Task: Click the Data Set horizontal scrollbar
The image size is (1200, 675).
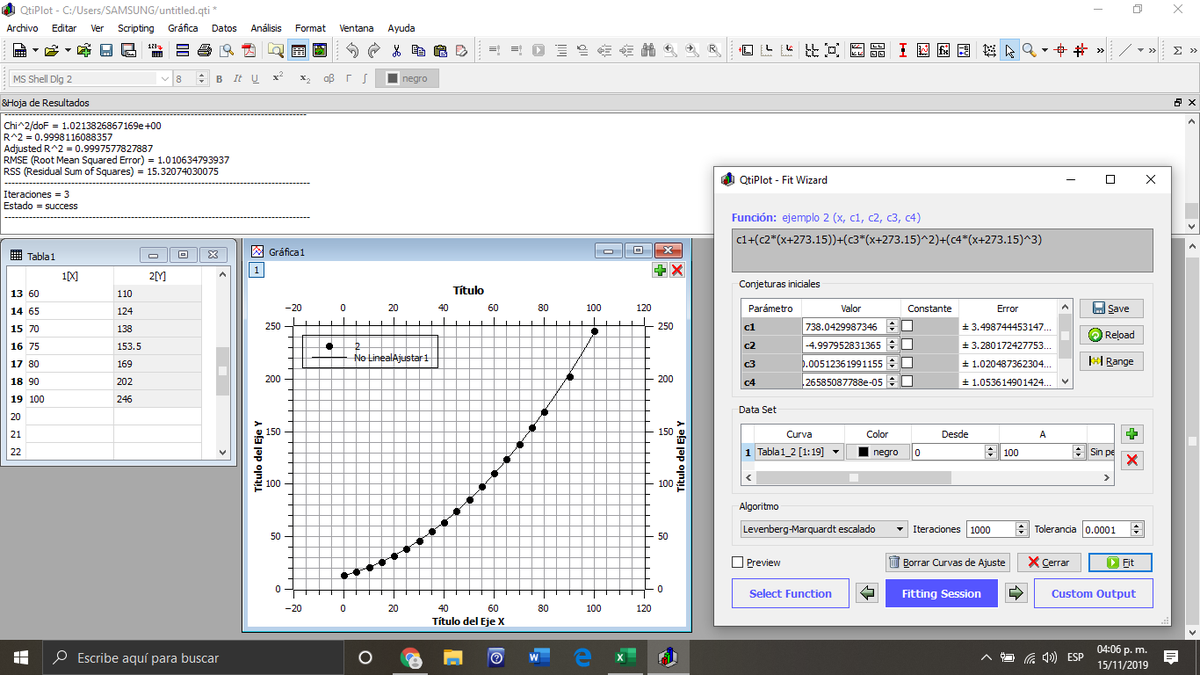Action: (928, 478)
